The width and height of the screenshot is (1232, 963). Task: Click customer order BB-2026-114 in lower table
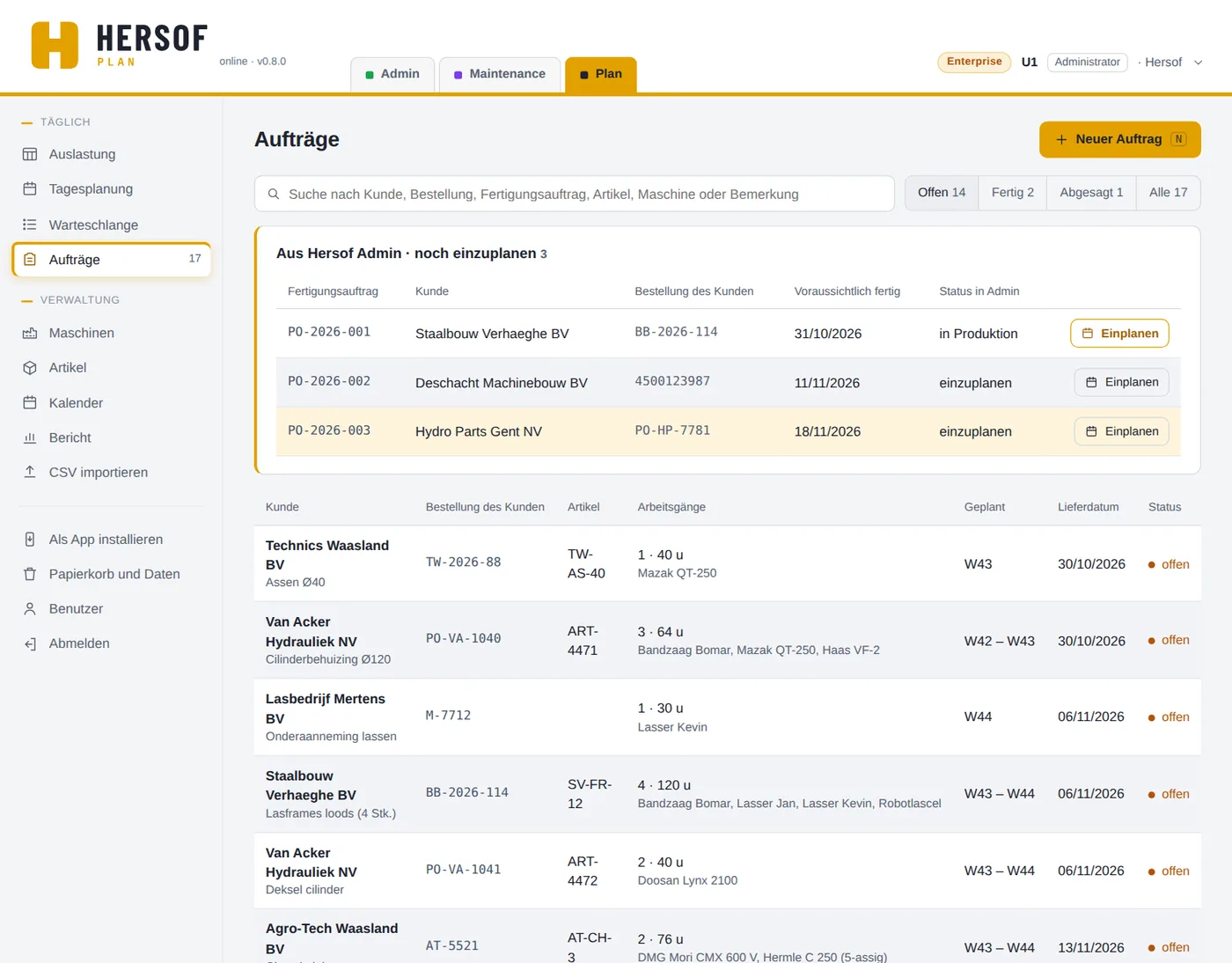pyautogui.click(x=467, y=793)
